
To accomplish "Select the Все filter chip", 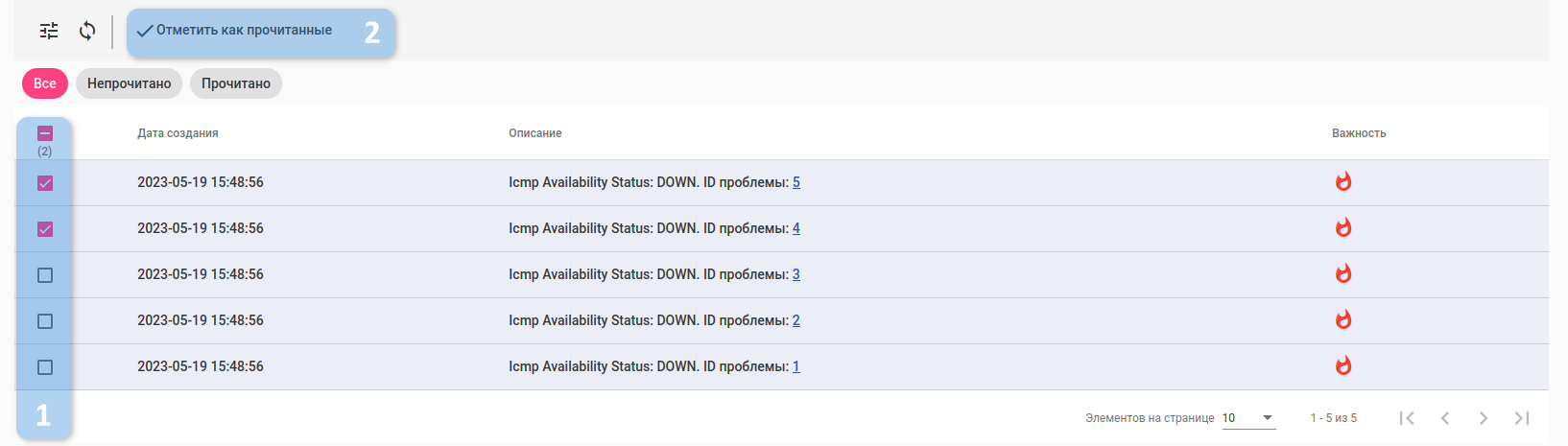I will pos(45,83).
